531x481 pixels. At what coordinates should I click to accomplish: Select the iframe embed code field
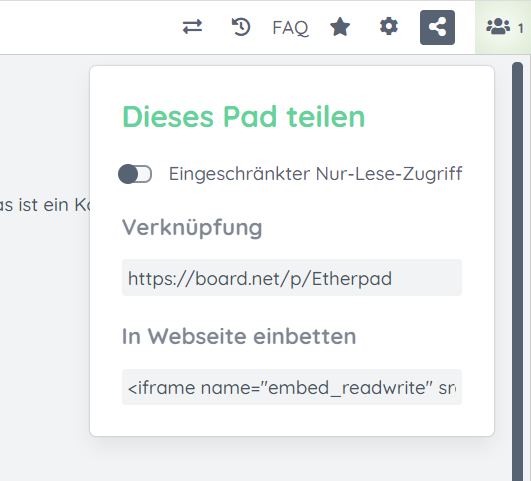(292, 387)
